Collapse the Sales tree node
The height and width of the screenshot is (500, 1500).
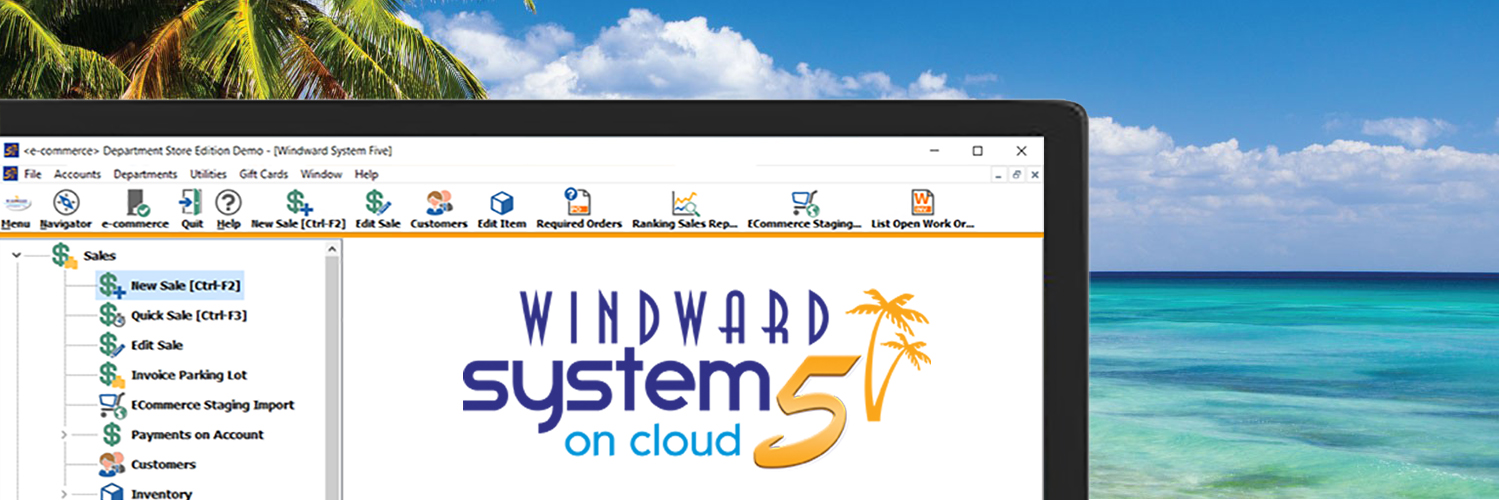(16, 256)
